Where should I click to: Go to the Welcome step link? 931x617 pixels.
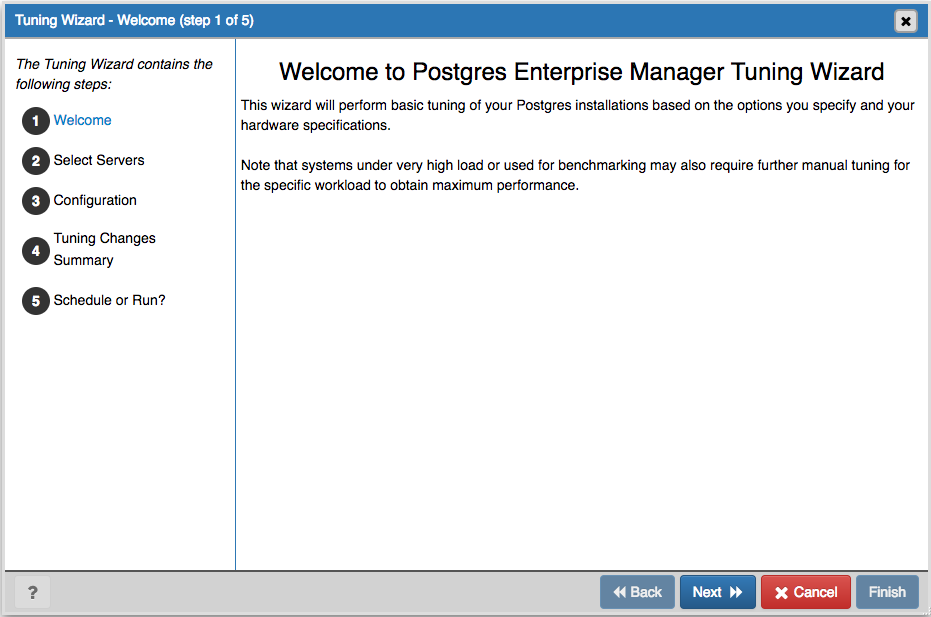(83, 120)
